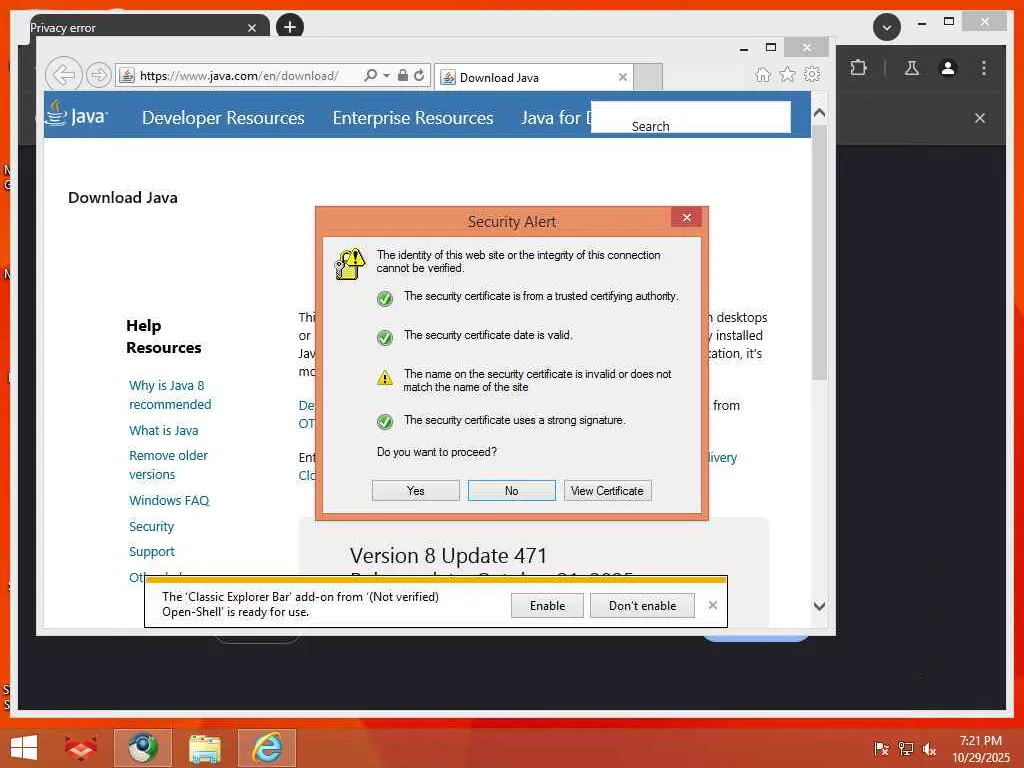Click Yes in Security Alert dialog
This screenshot has height=768, width=1024.
click(x=415, y=490)
